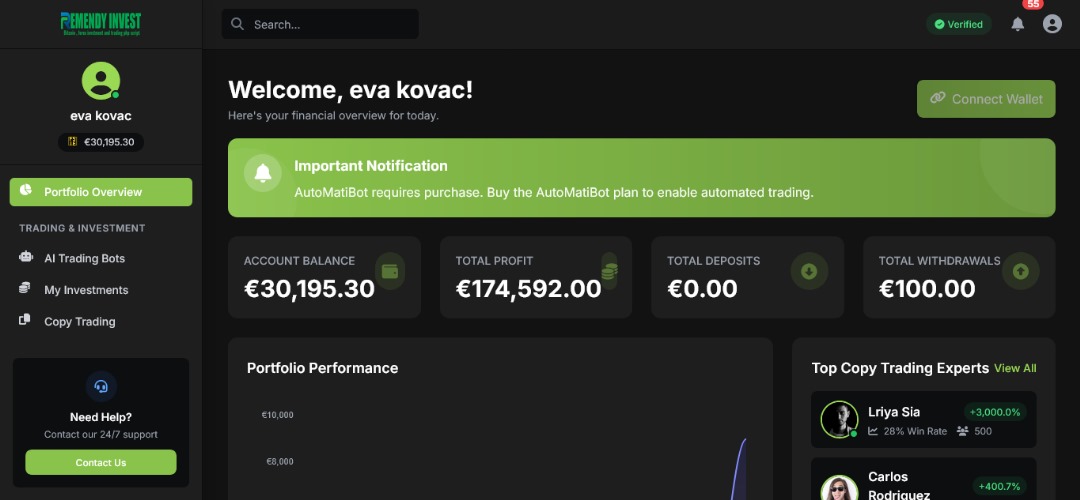Click the Total Deposits download arrow icon
This screenshot has height=500, width=1080.
click(x=809, y=271)
